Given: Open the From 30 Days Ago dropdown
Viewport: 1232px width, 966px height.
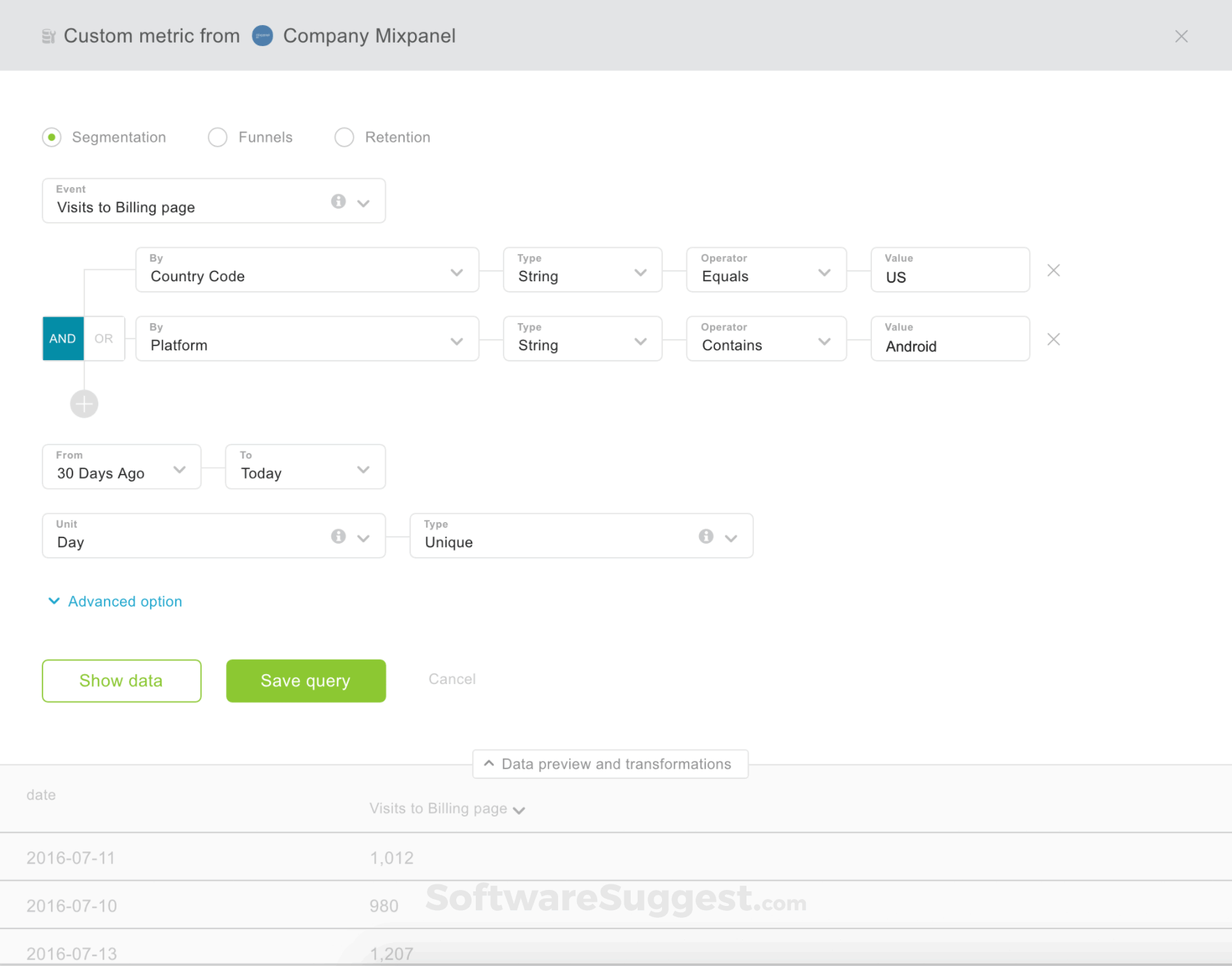Looking at the screenshot, I should click(x=121, y=467).
